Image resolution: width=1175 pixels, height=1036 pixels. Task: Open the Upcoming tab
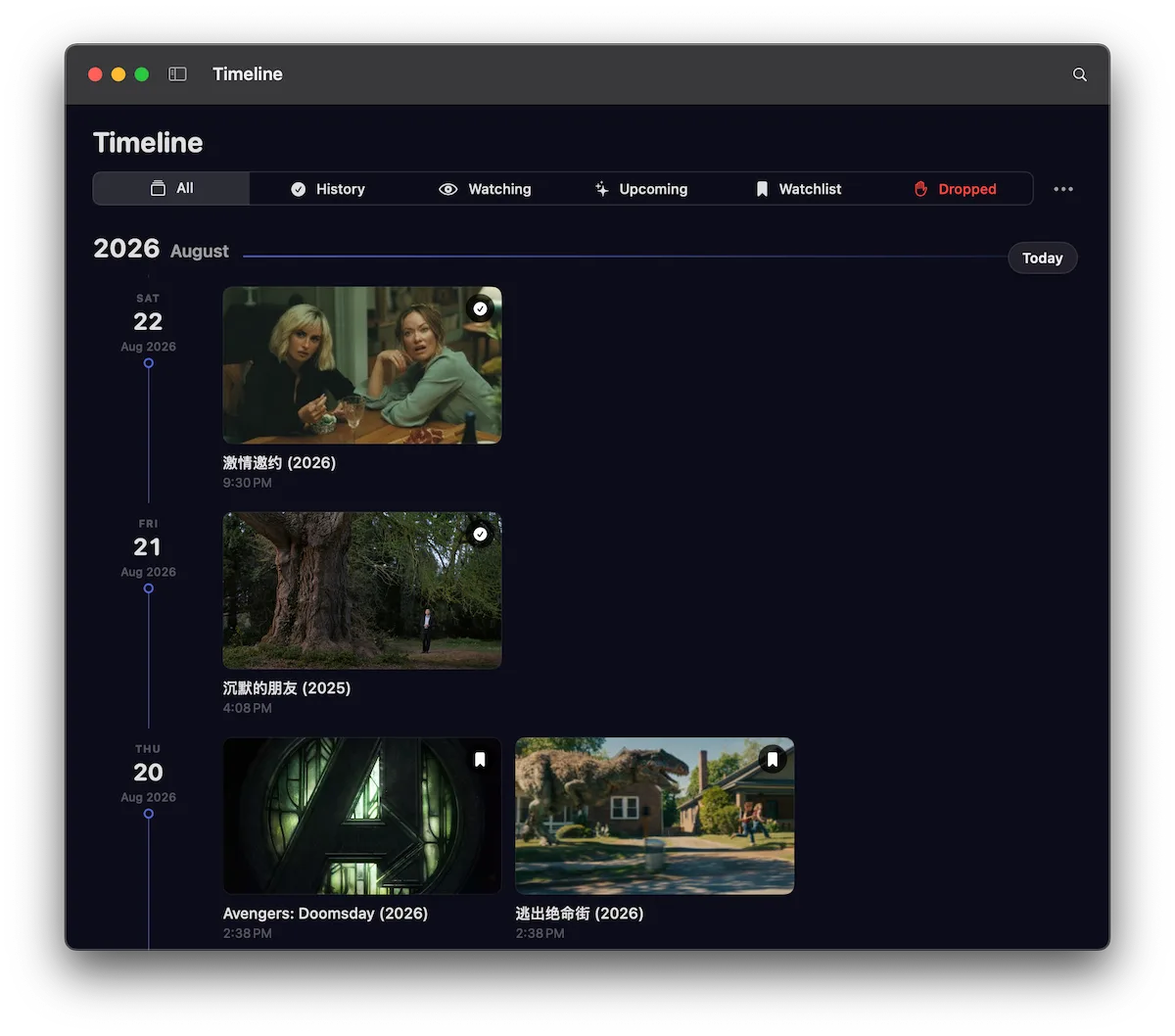click(x=641, y=189)
